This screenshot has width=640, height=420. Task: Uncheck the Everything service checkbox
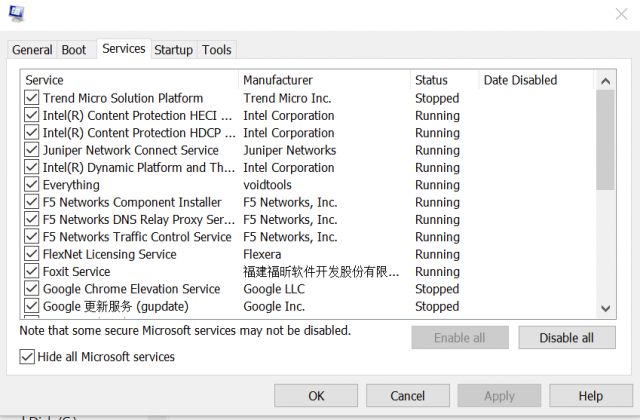click(x=31, y=185)
